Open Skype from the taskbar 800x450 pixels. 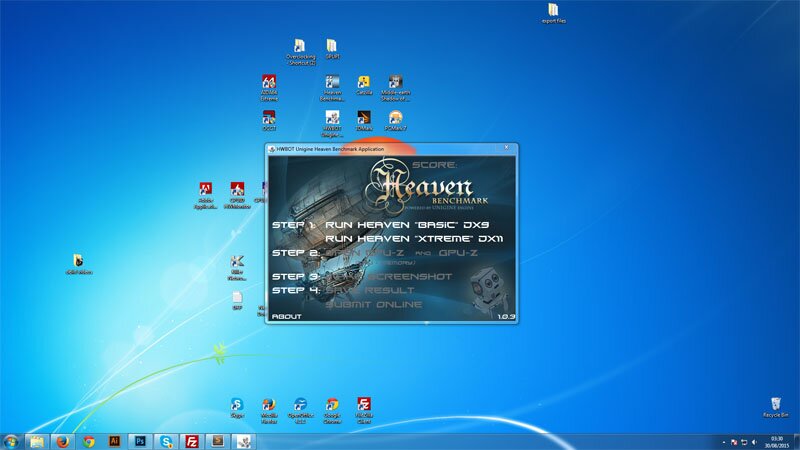coord(166,441)
